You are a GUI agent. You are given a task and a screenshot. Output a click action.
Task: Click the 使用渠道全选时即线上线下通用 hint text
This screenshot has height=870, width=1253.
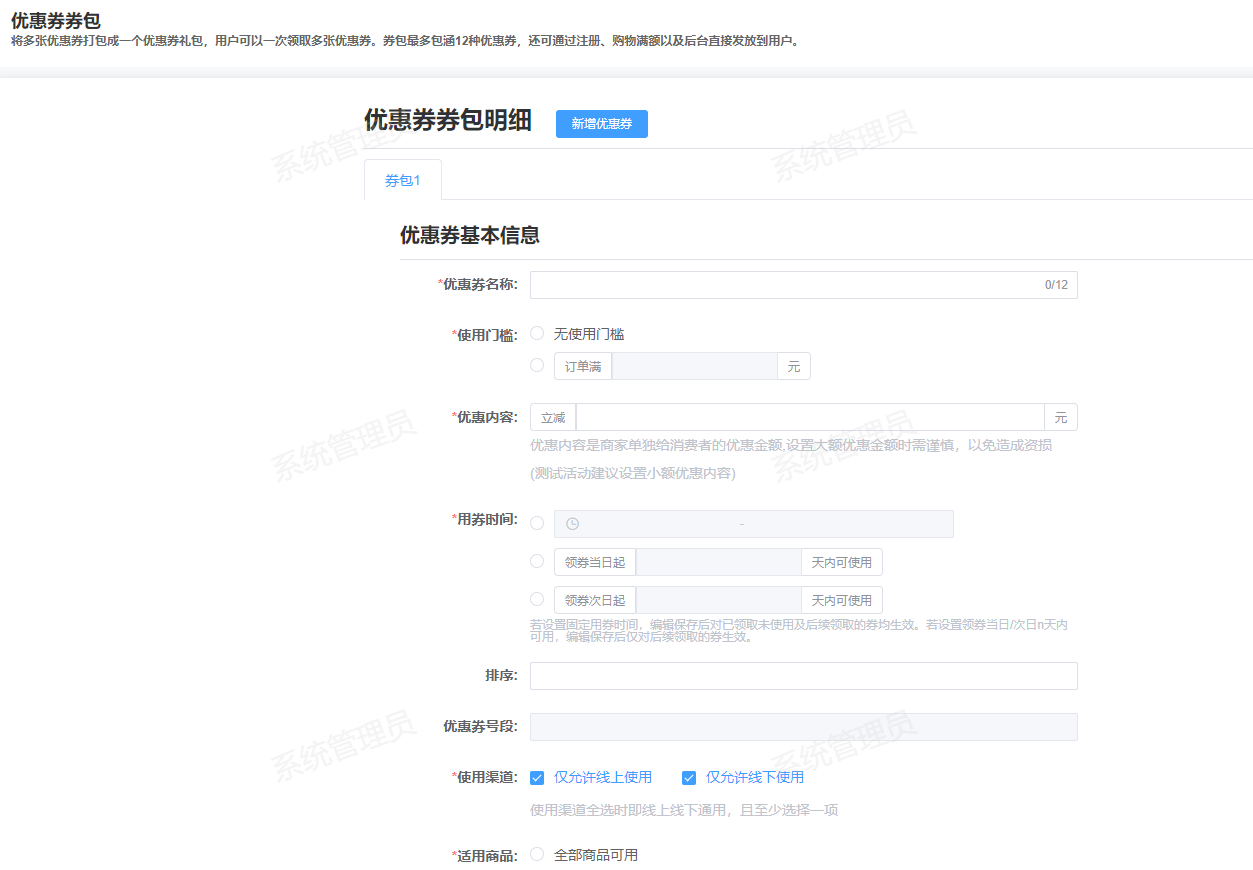pyautogui.click(x=684, y=810)
